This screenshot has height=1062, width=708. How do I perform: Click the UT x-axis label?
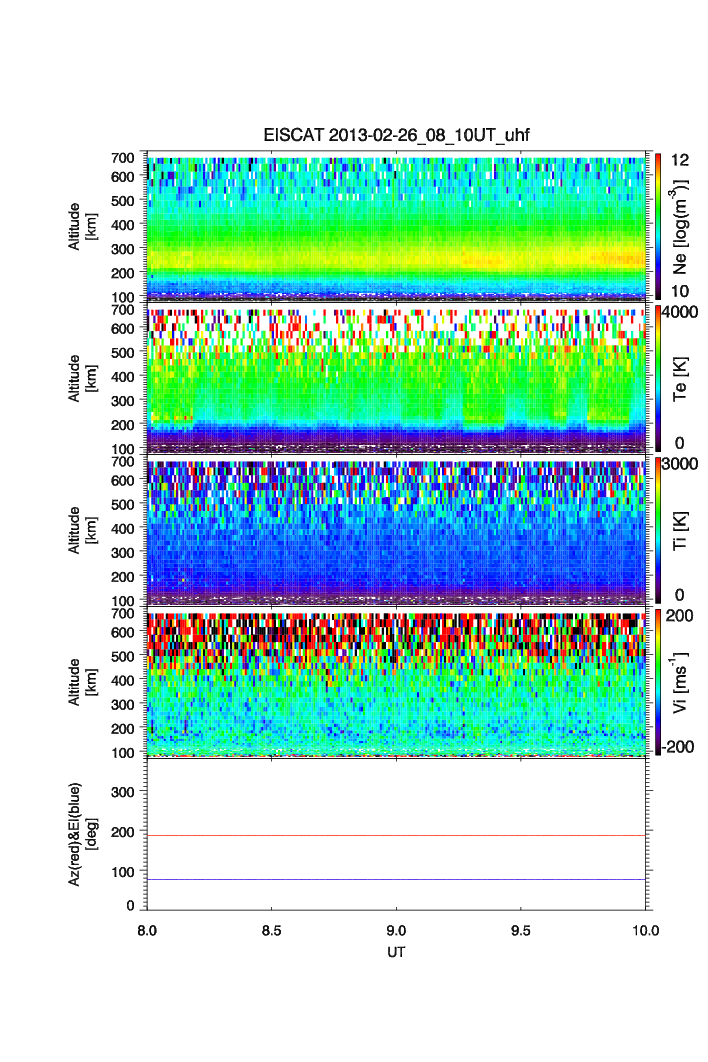(x=397, y=952)
